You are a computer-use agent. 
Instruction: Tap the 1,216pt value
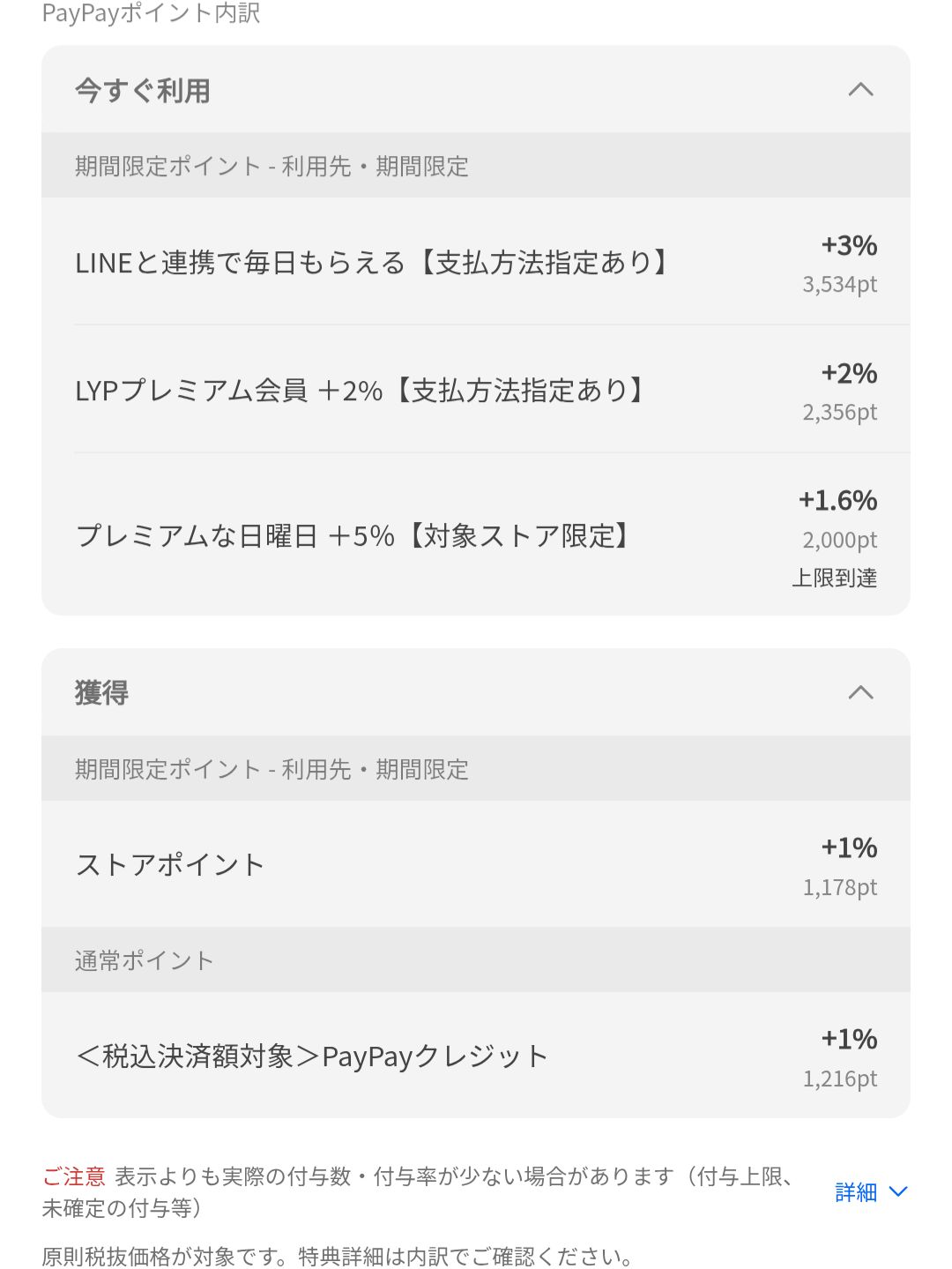click(840, 1079)
